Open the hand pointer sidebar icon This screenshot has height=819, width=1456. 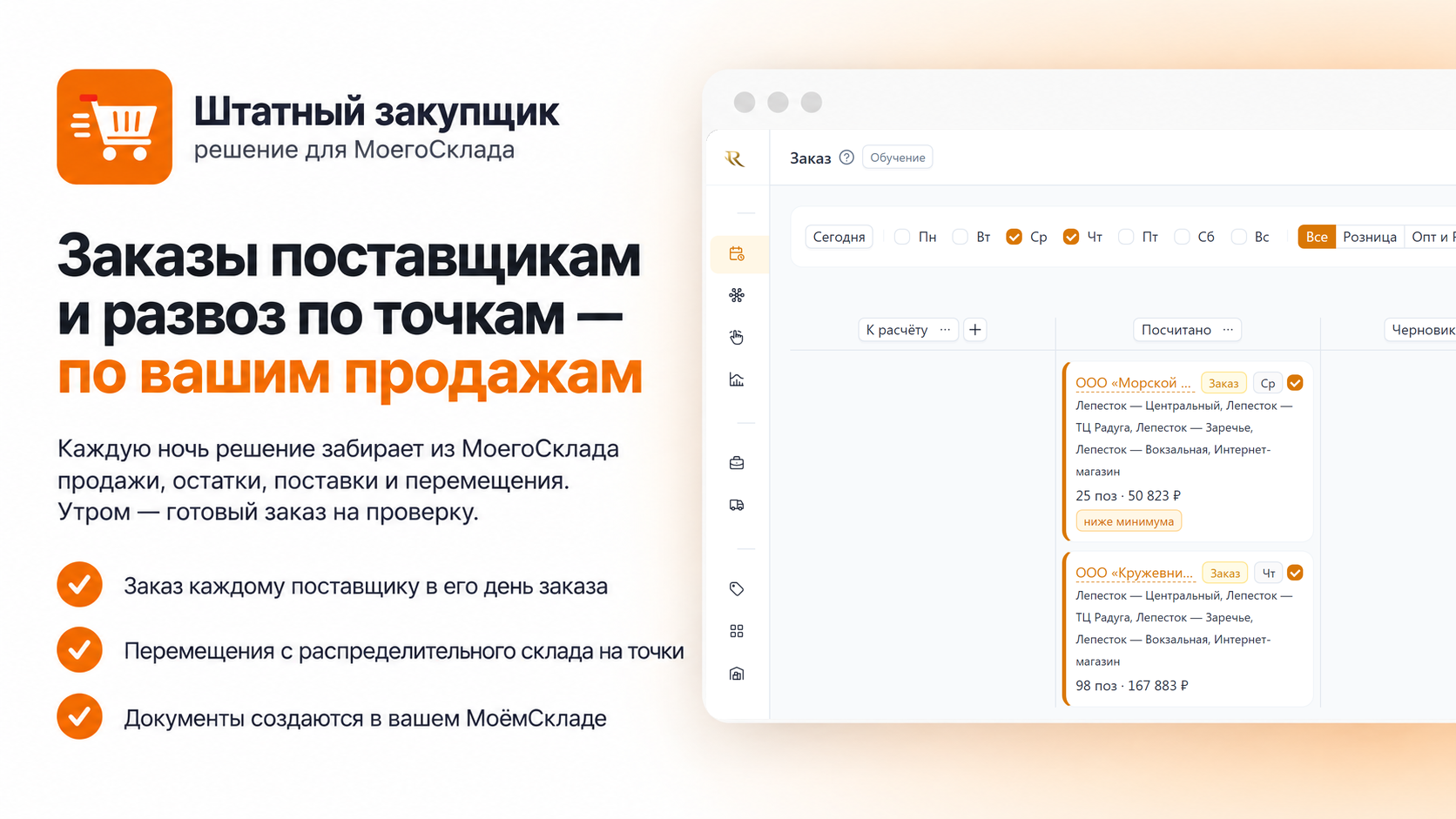coord(737,337)
